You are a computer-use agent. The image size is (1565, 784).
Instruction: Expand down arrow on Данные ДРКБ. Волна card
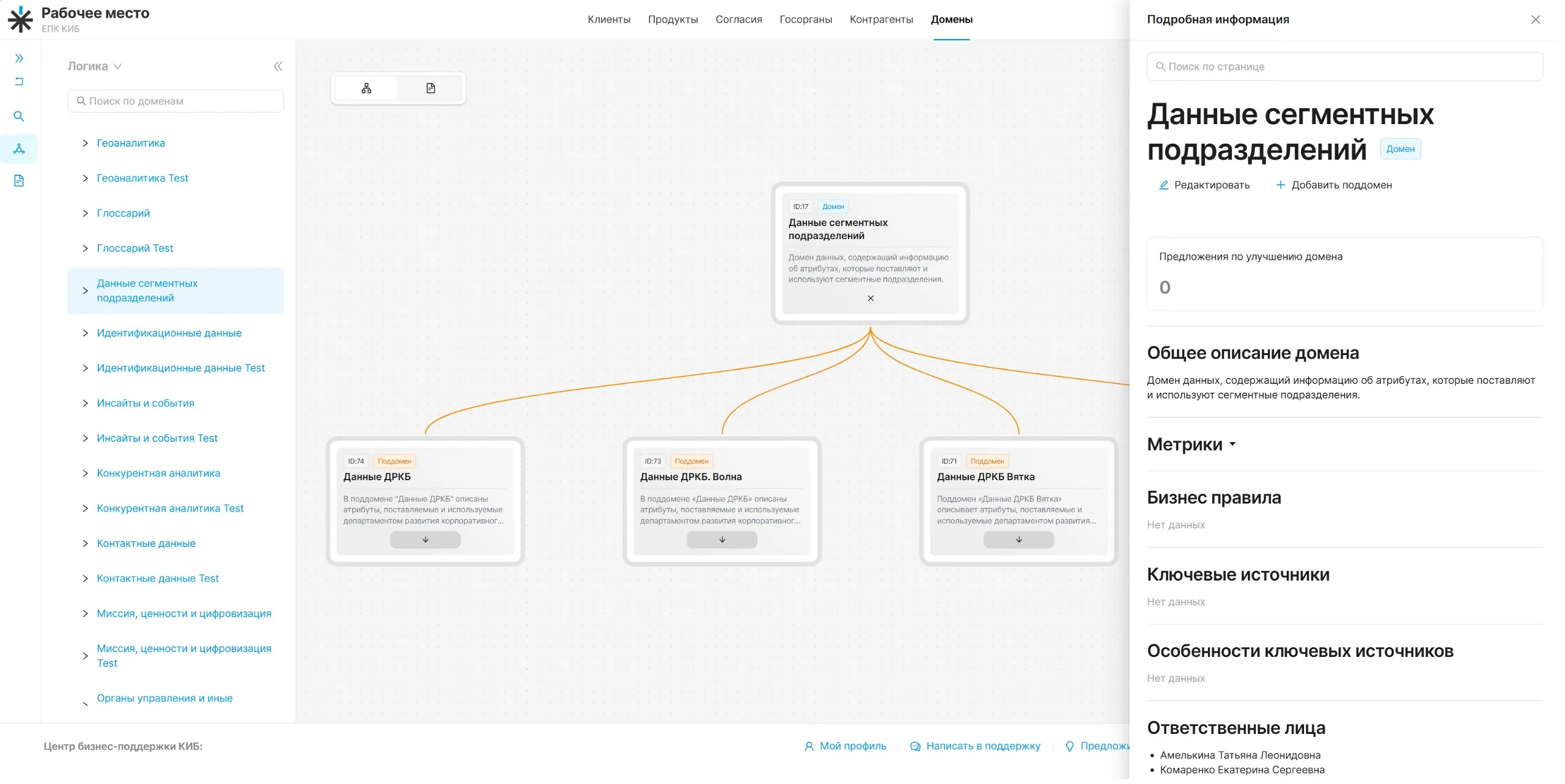(722, 540)
